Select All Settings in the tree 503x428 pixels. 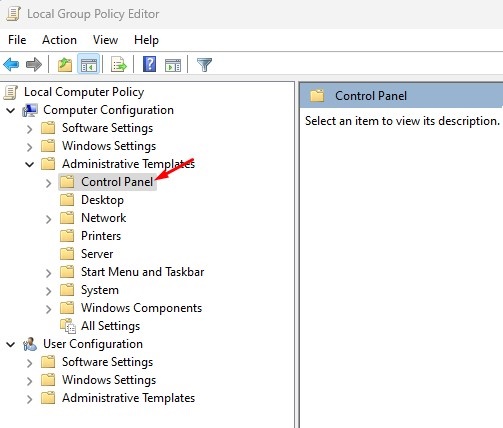tap(110, 326)
